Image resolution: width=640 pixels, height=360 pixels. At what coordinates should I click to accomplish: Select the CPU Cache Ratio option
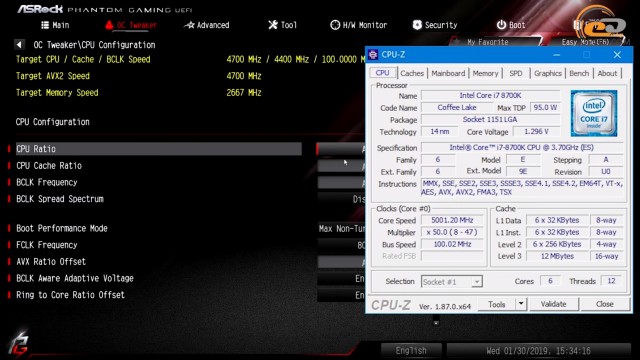click(x=49, y=166)
